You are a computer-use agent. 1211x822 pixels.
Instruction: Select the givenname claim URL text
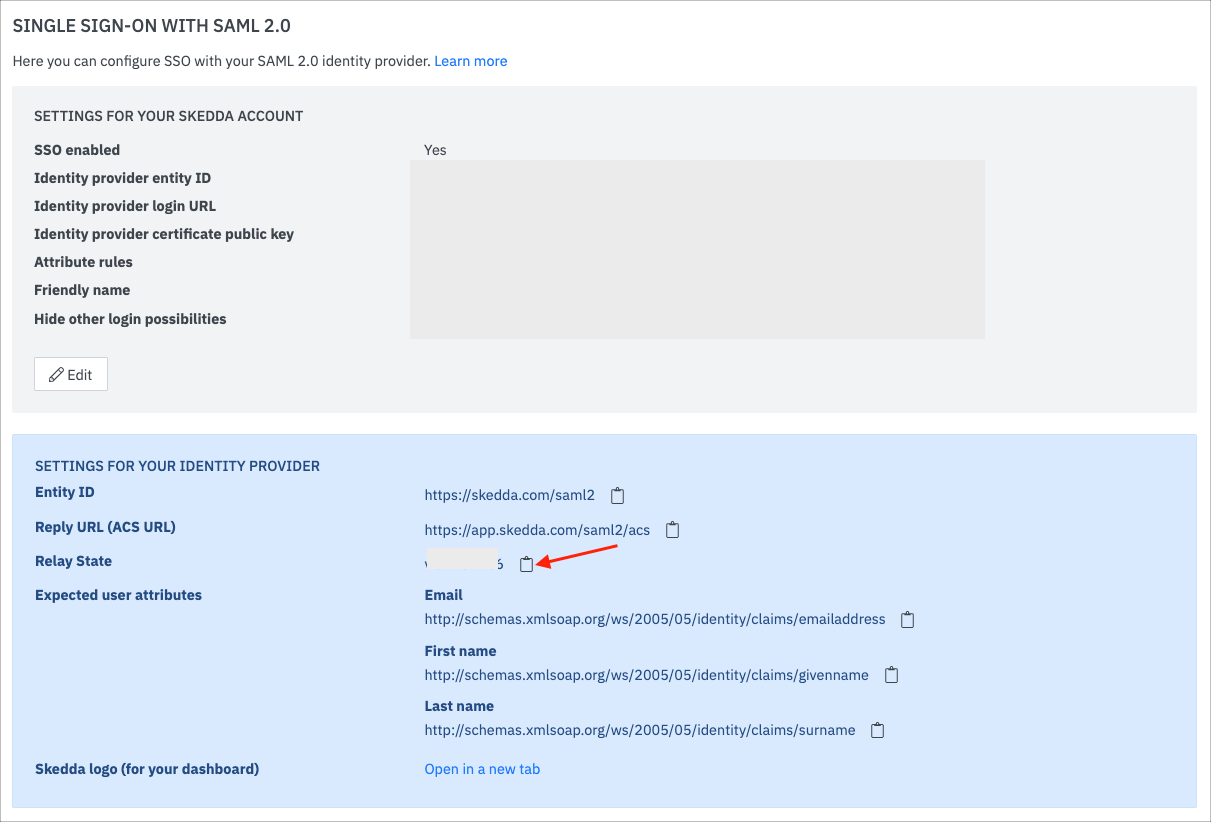646,675
